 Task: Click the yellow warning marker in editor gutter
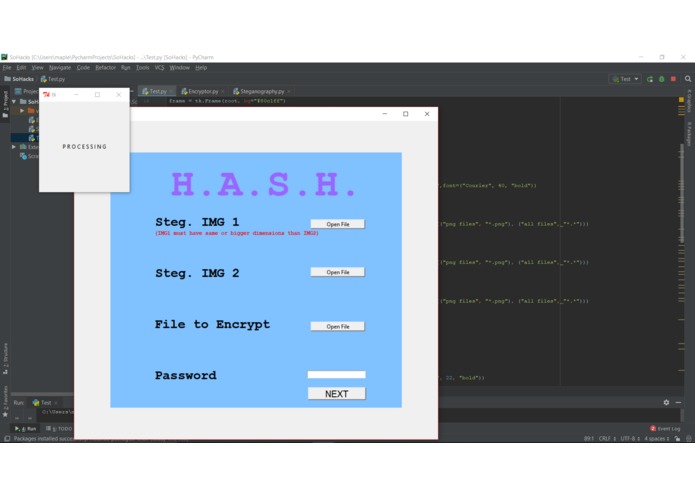(x=681, y=100)
